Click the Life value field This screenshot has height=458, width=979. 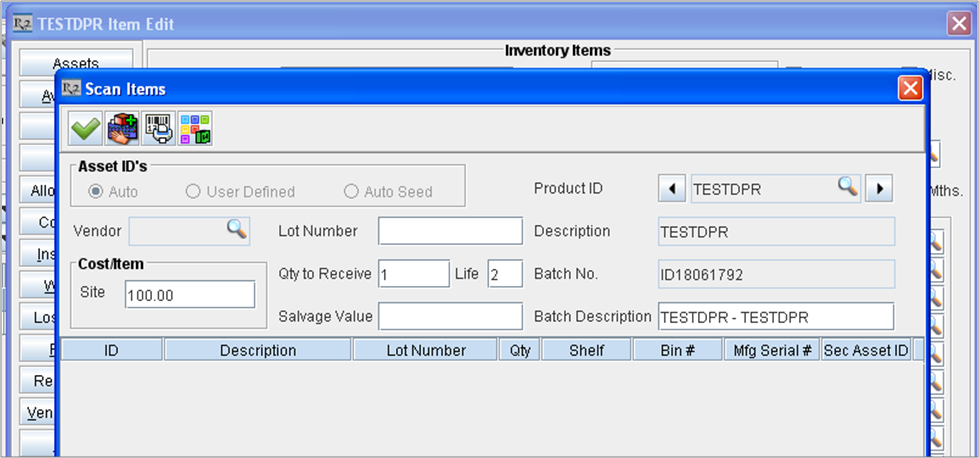point(505,274)
